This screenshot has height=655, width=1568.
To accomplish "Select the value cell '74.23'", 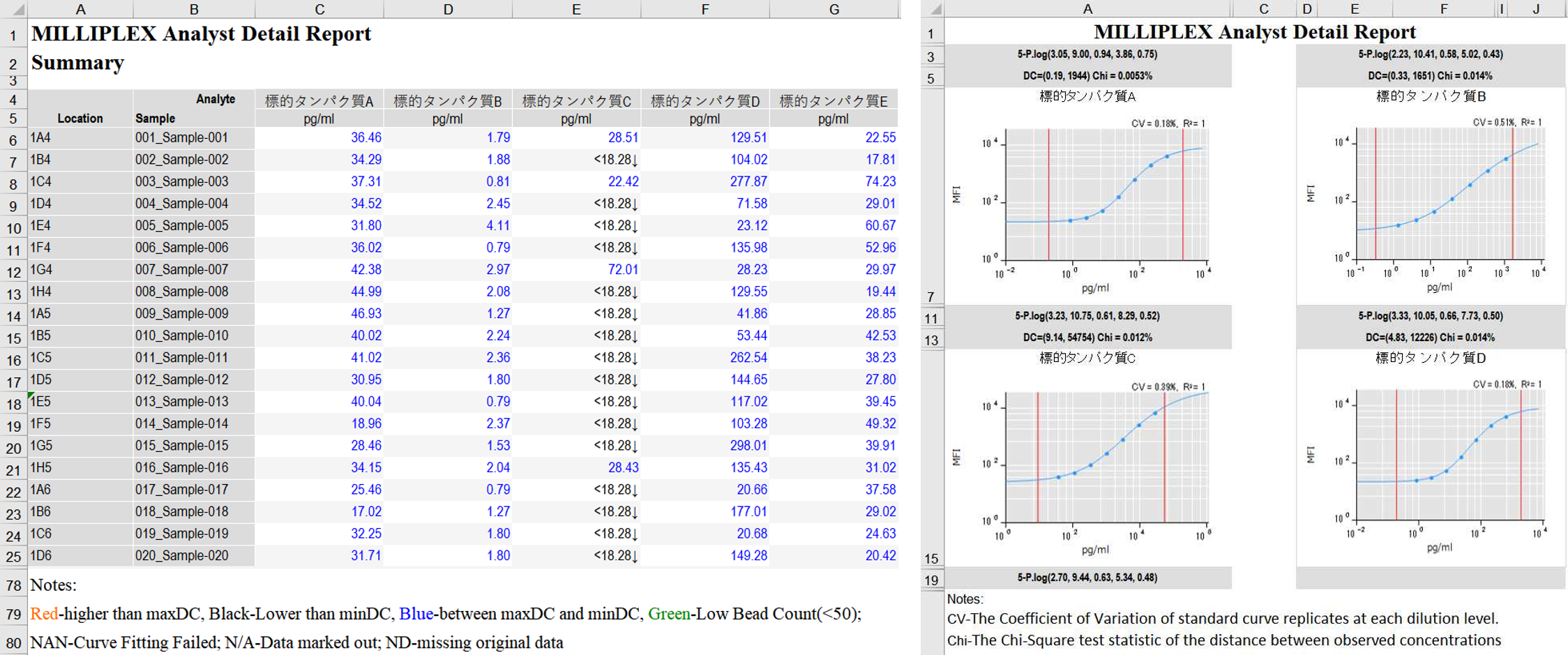I will [x=834, y=181].
